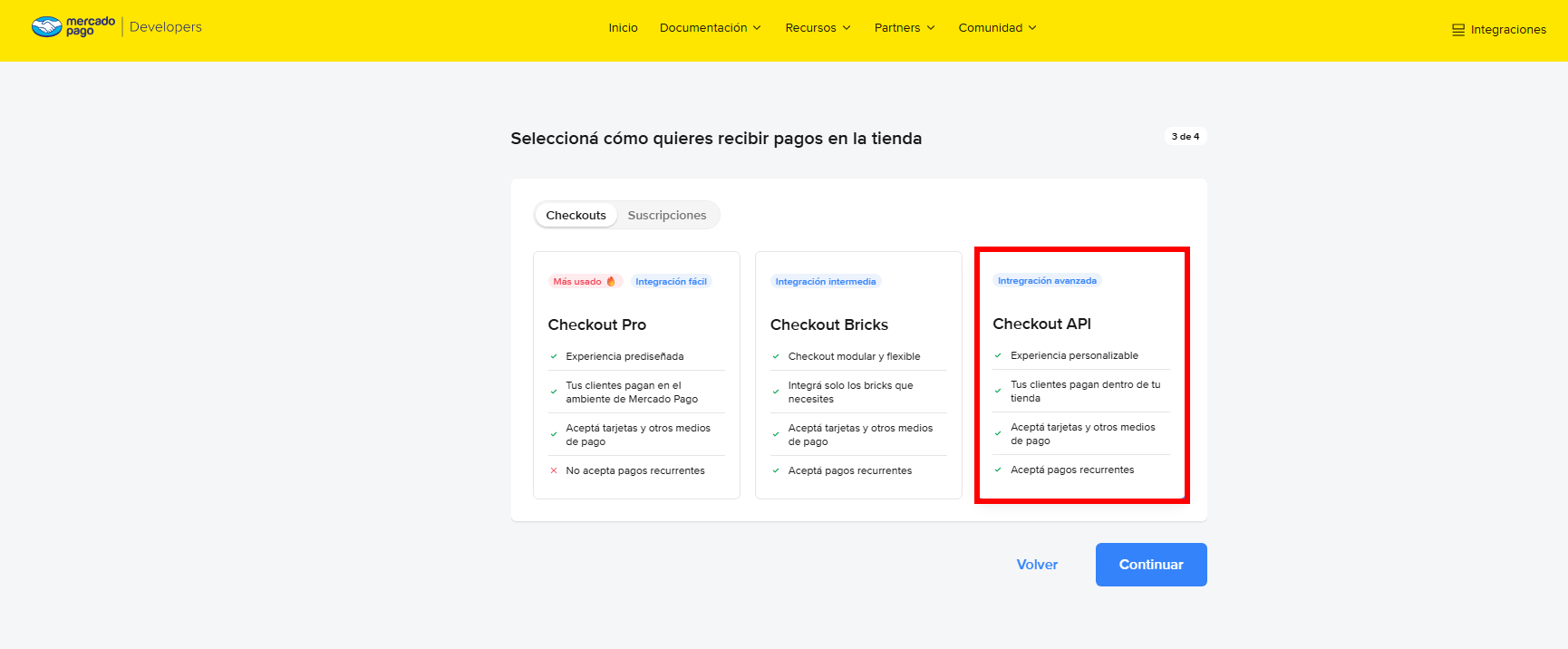This screenshot has height=649, width=1568.
Task: Expand the Documentación dropdown menu
Action: coord(711,28)
